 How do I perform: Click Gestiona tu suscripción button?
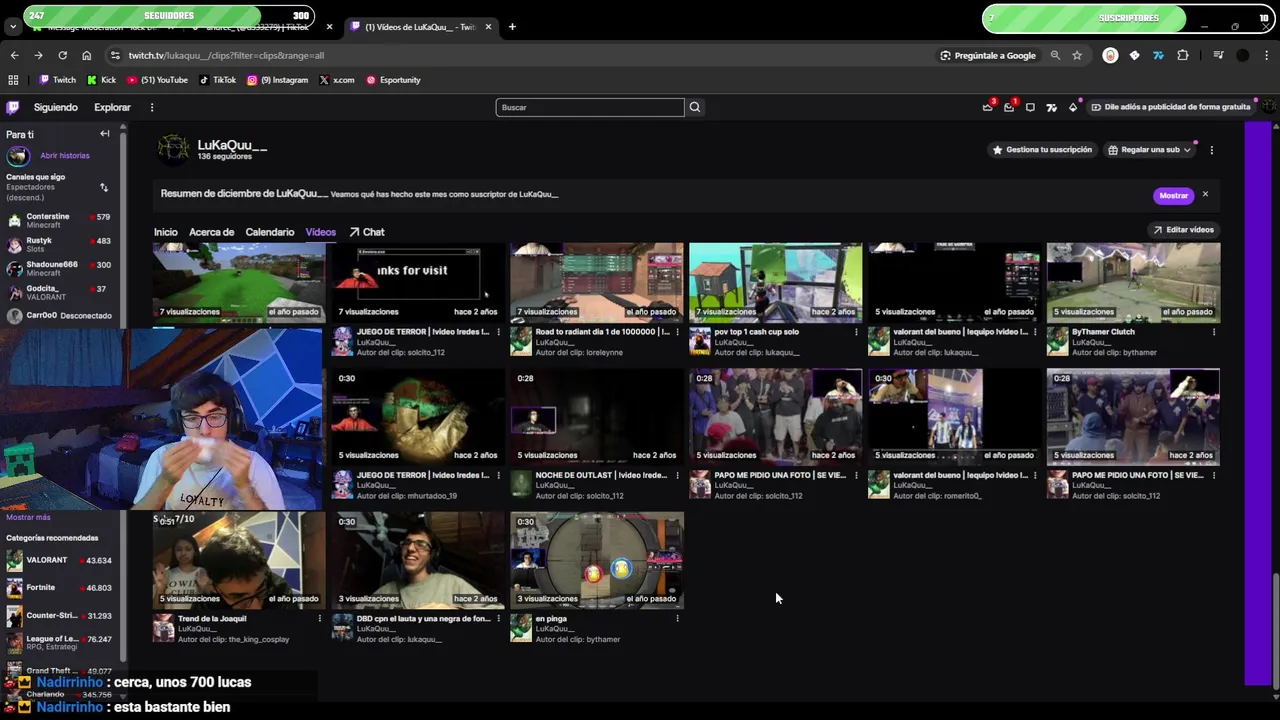pyautogui.click(x=1042, y=150)
